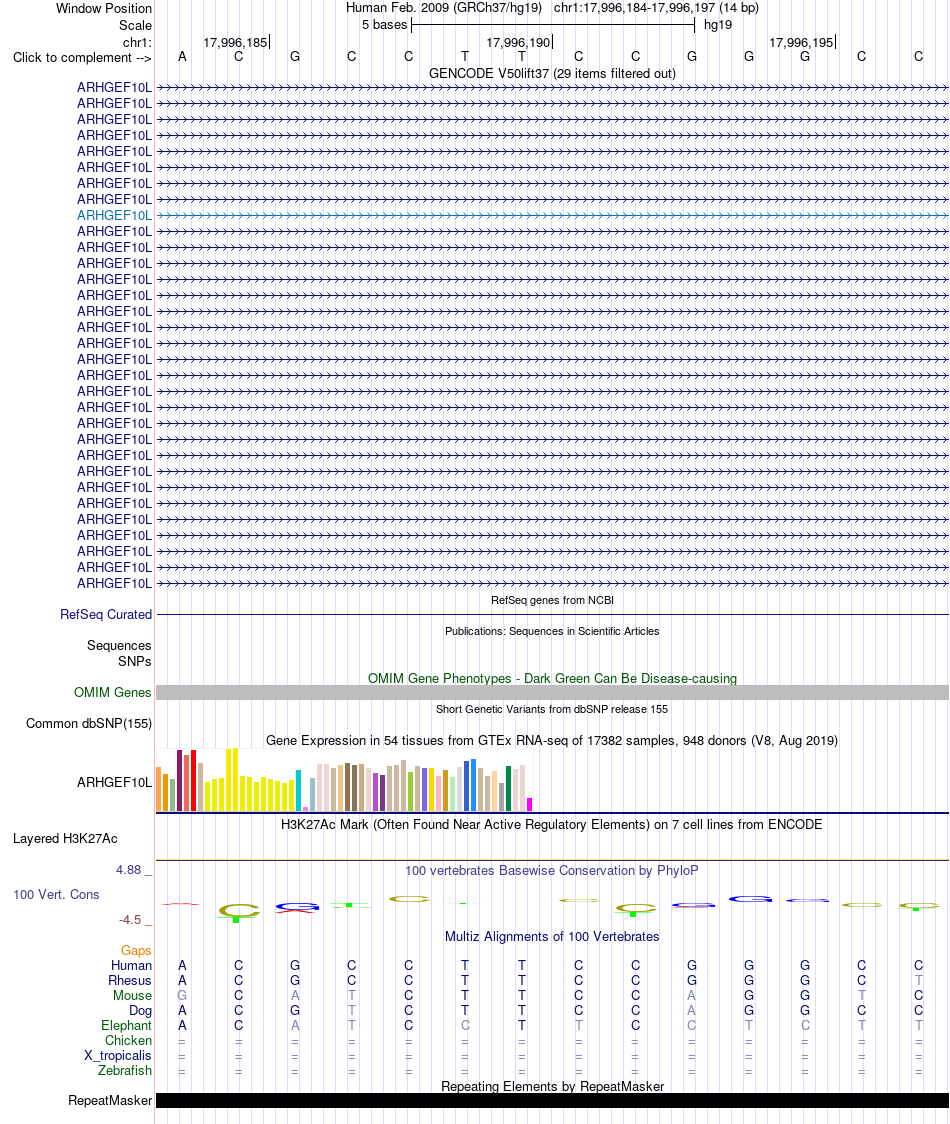The height and width of the screenshot is (1124, 950).
Task: Open 'Multiz Alignments of 100 Vertebrates' title
Action: point(552,936)
